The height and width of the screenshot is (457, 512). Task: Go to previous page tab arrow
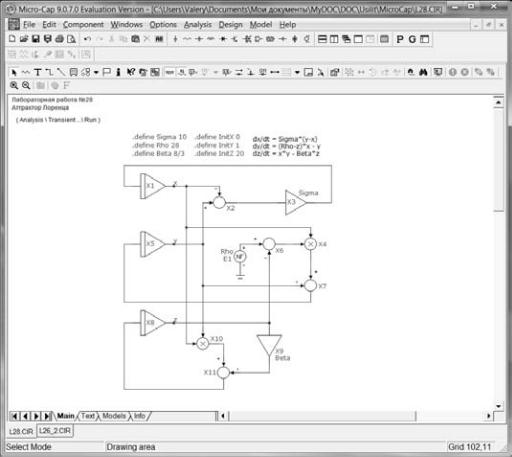click(x=25, y=416)
